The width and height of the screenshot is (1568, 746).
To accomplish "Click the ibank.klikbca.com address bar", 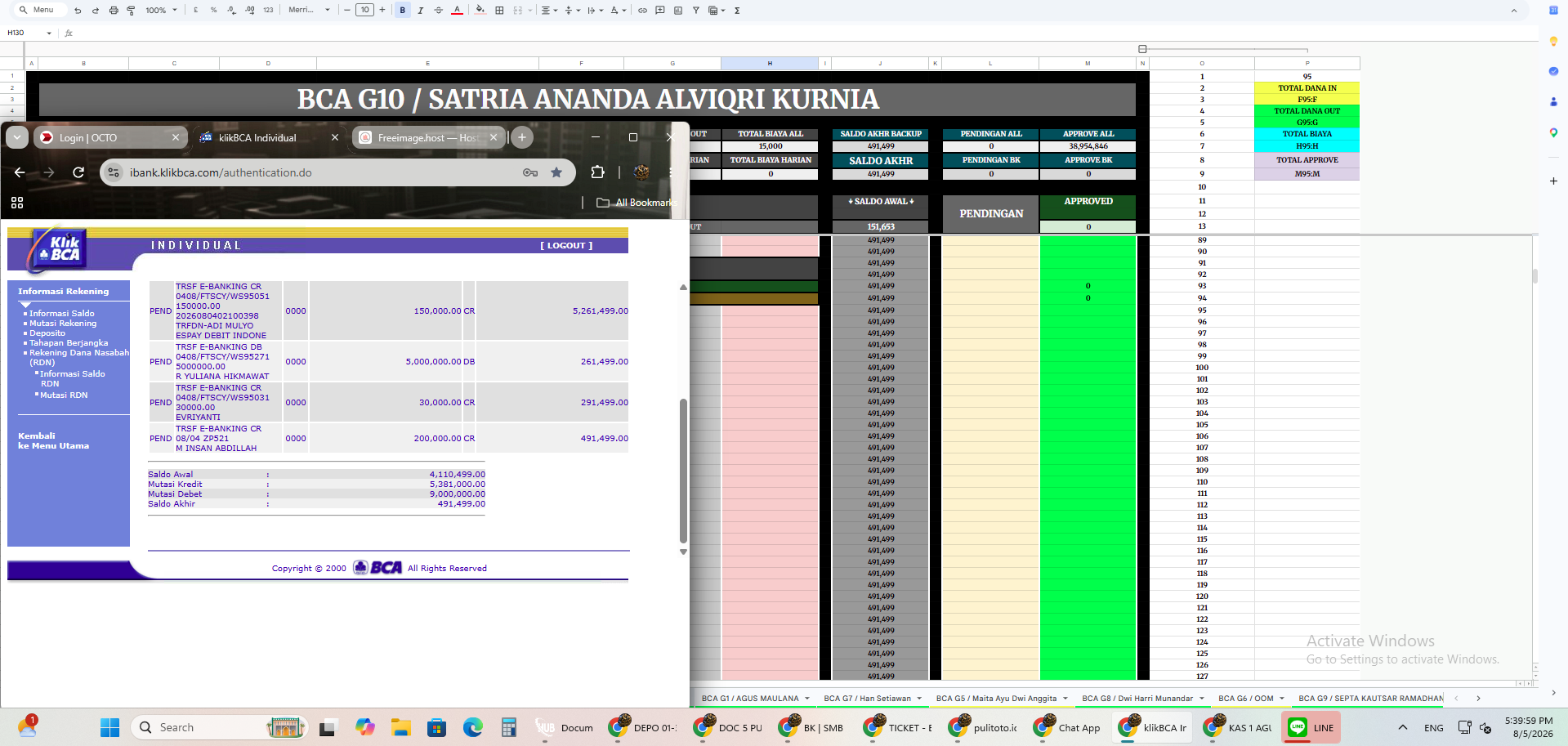I will click(221, 172).
